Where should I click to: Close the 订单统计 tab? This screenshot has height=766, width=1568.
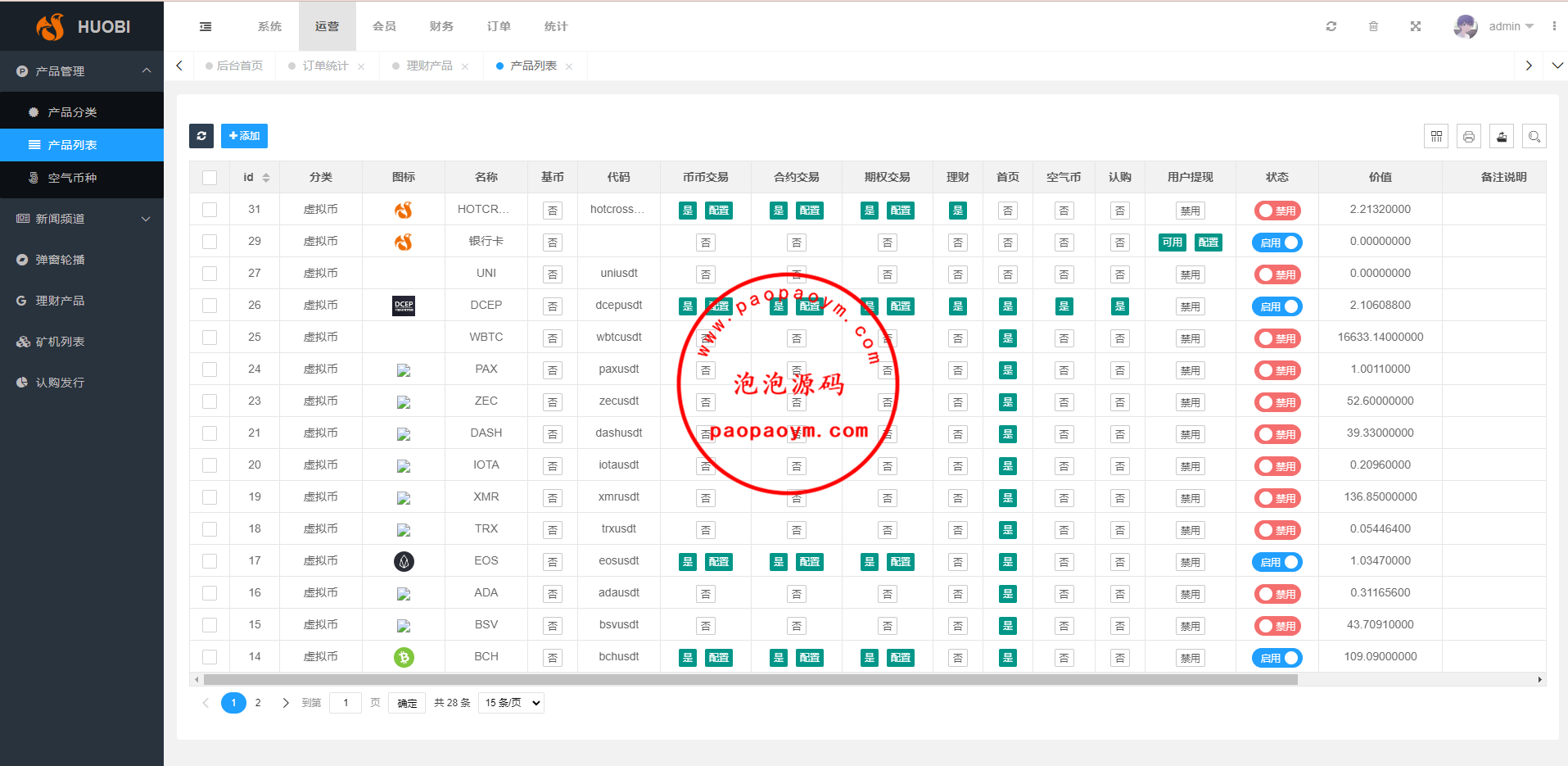coord(361,66)
